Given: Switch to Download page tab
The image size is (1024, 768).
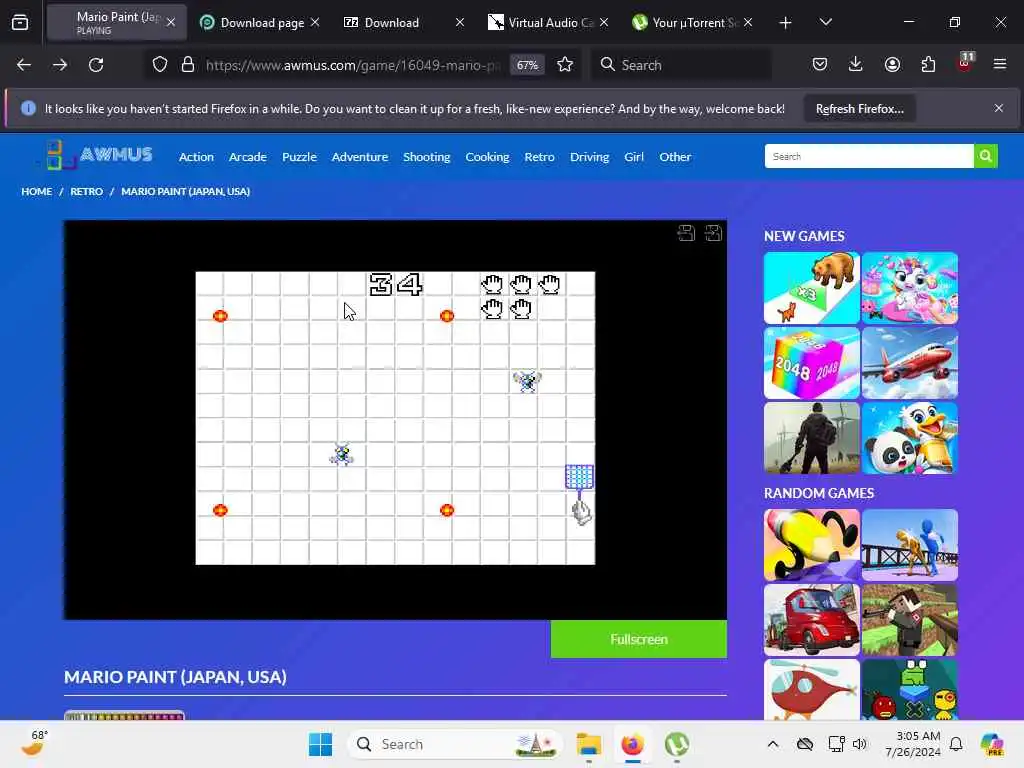Looking at the screenshot, I should pos(262,23).
